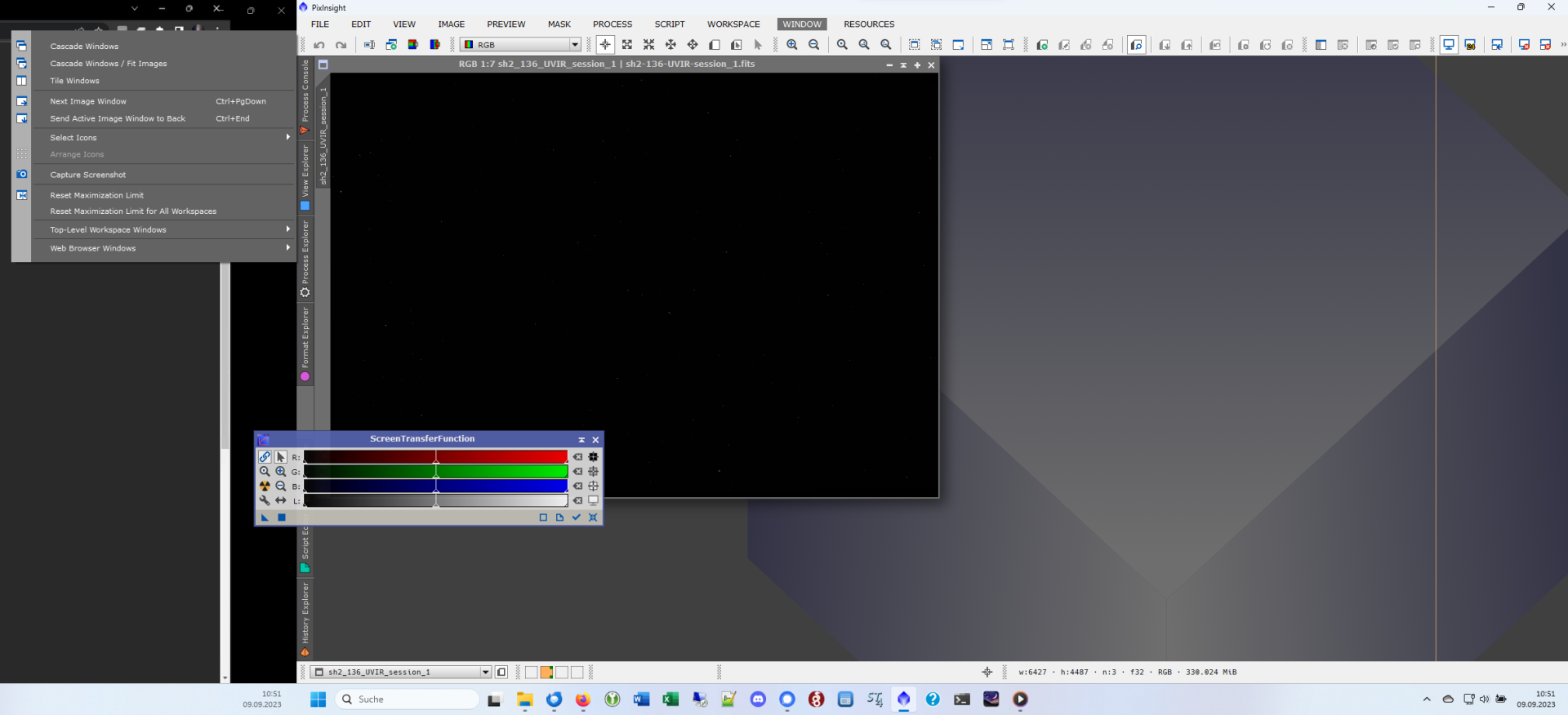
Task: Choose Tile Windows menu entry
Action: click(x=163, y=81)
